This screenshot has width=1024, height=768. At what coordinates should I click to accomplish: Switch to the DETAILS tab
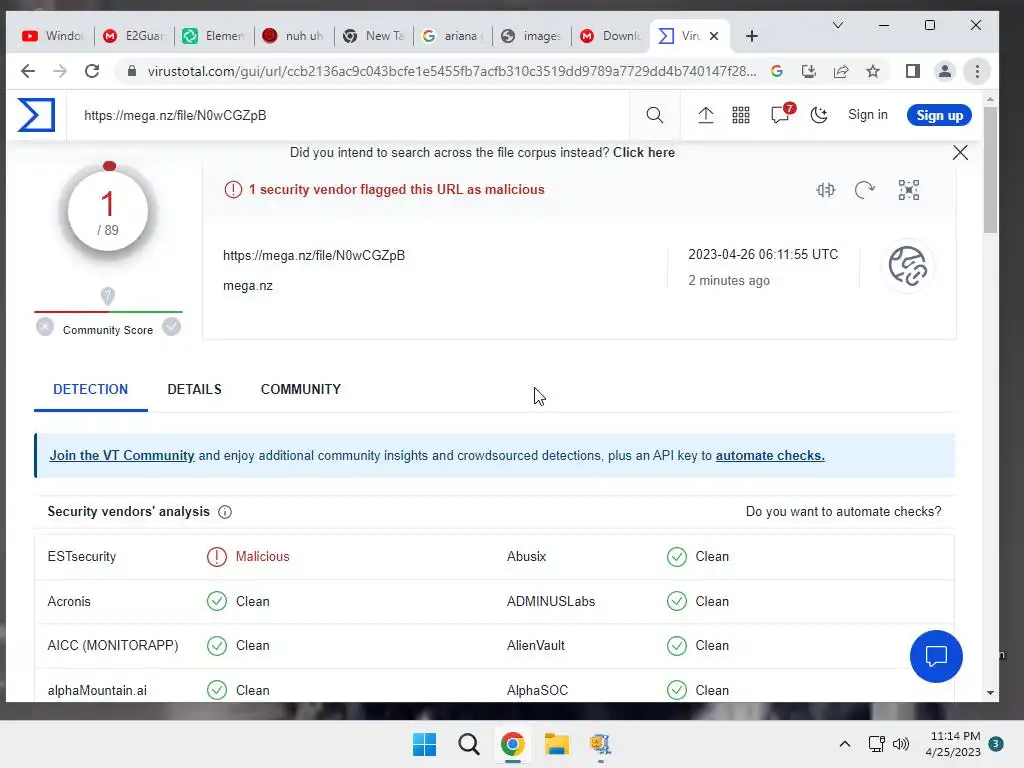[x=195, y=389]
